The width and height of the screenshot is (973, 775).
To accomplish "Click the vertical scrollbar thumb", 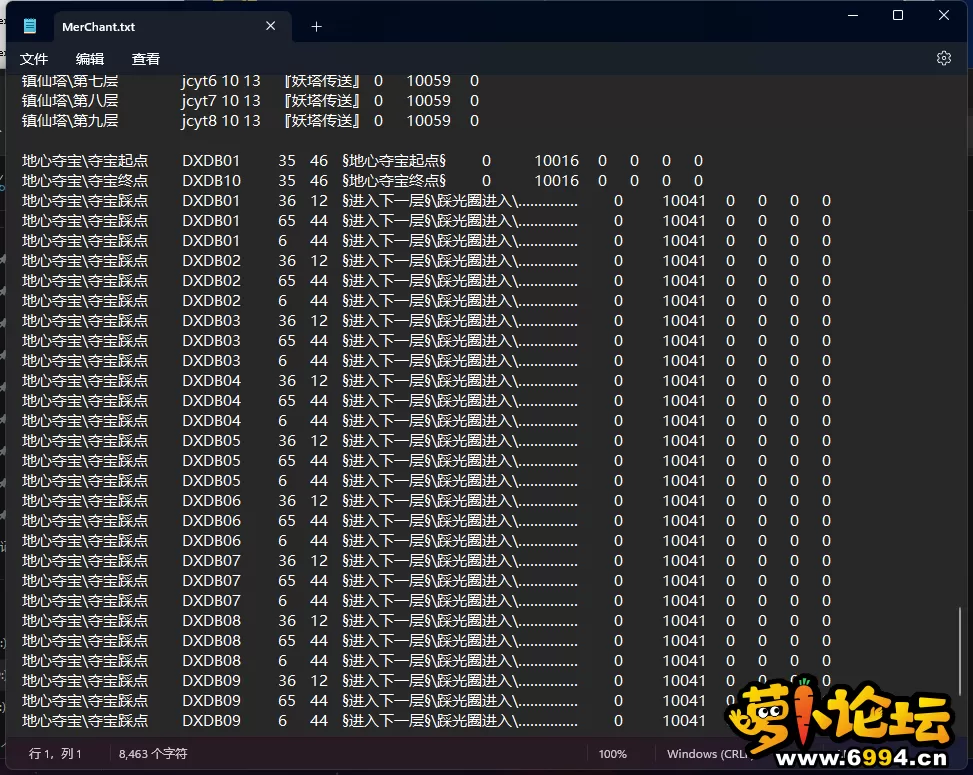I will pyautogui.click(x=960, y=652).
